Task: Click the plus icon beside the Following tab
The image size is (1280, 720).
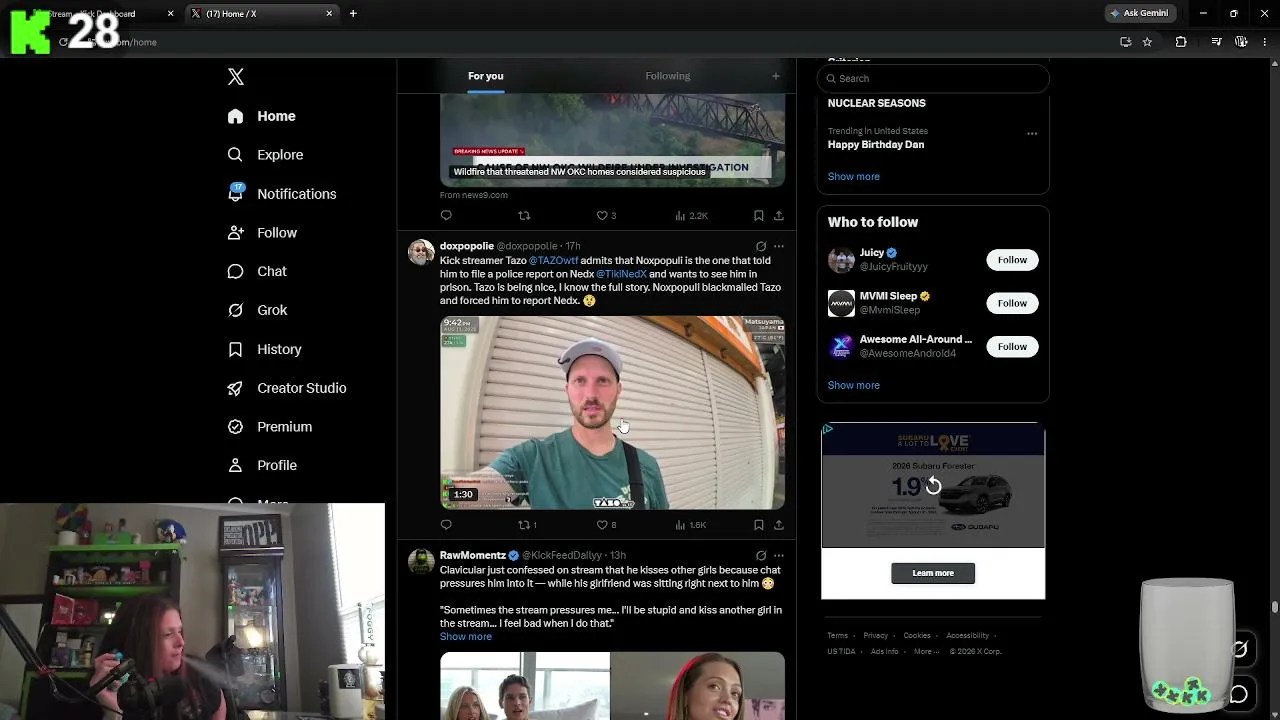Action: (775, 76)
